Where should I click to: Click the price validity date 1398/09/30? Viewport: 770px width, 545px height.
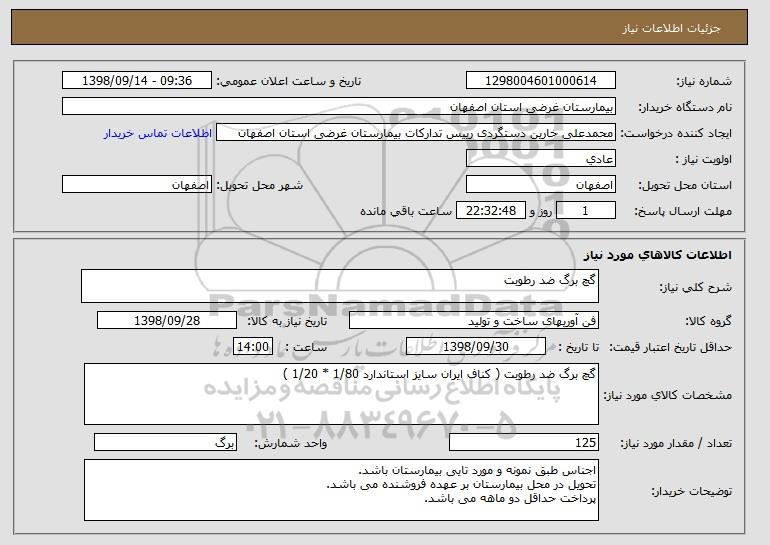pos(476,347)
